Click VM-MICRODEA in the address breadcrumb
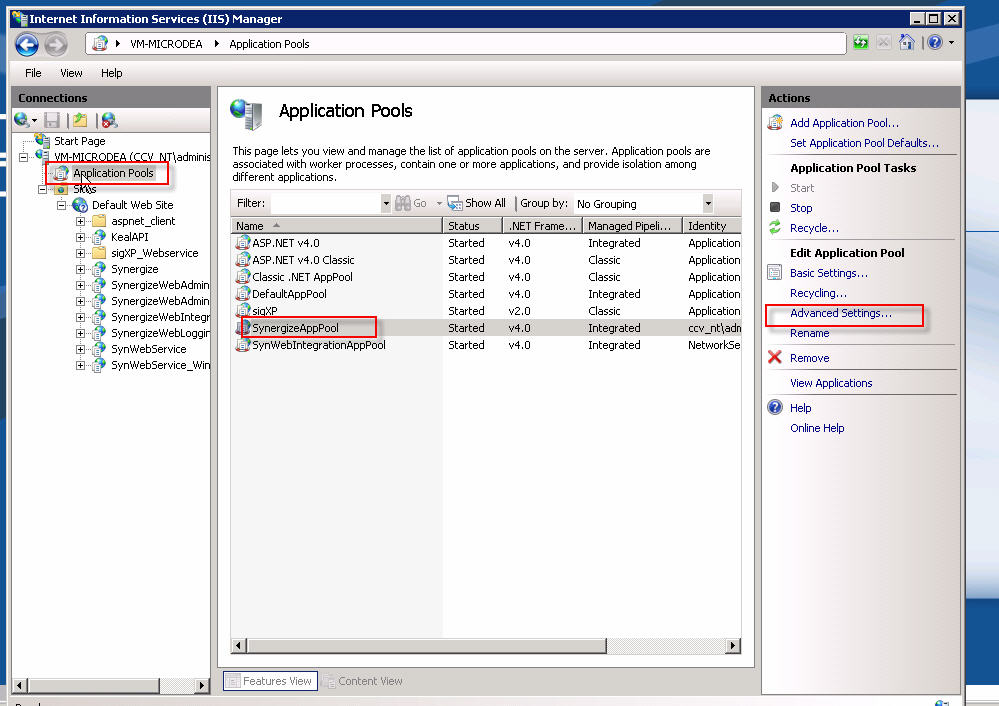 point(166,44)
